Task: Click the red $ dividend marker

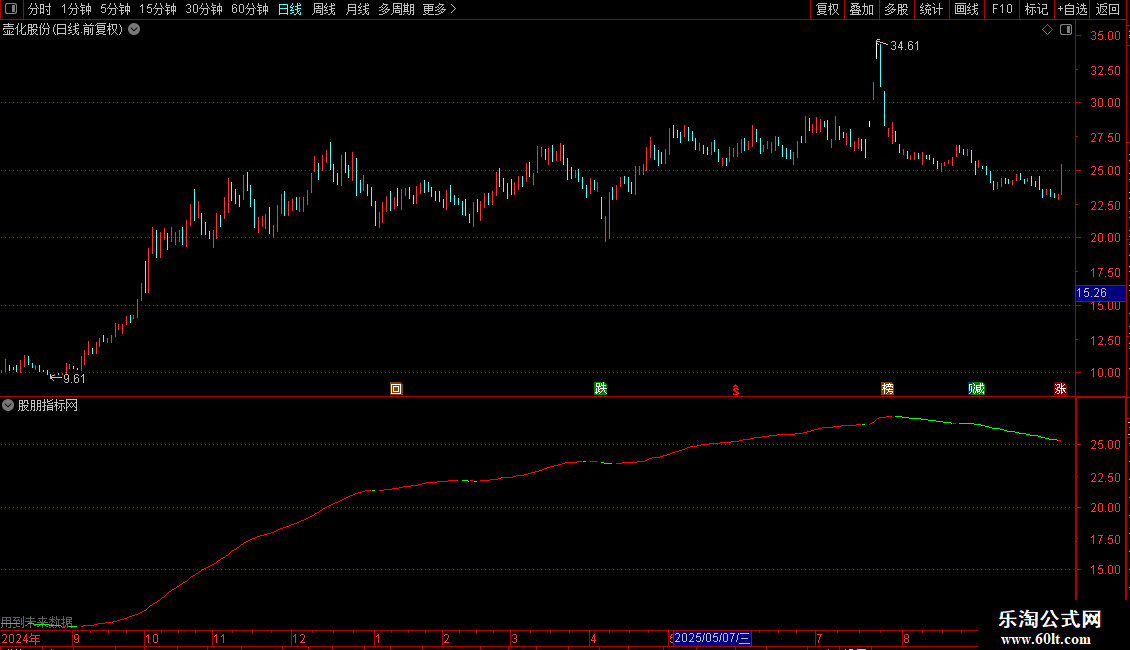Action: coord(735,390)
